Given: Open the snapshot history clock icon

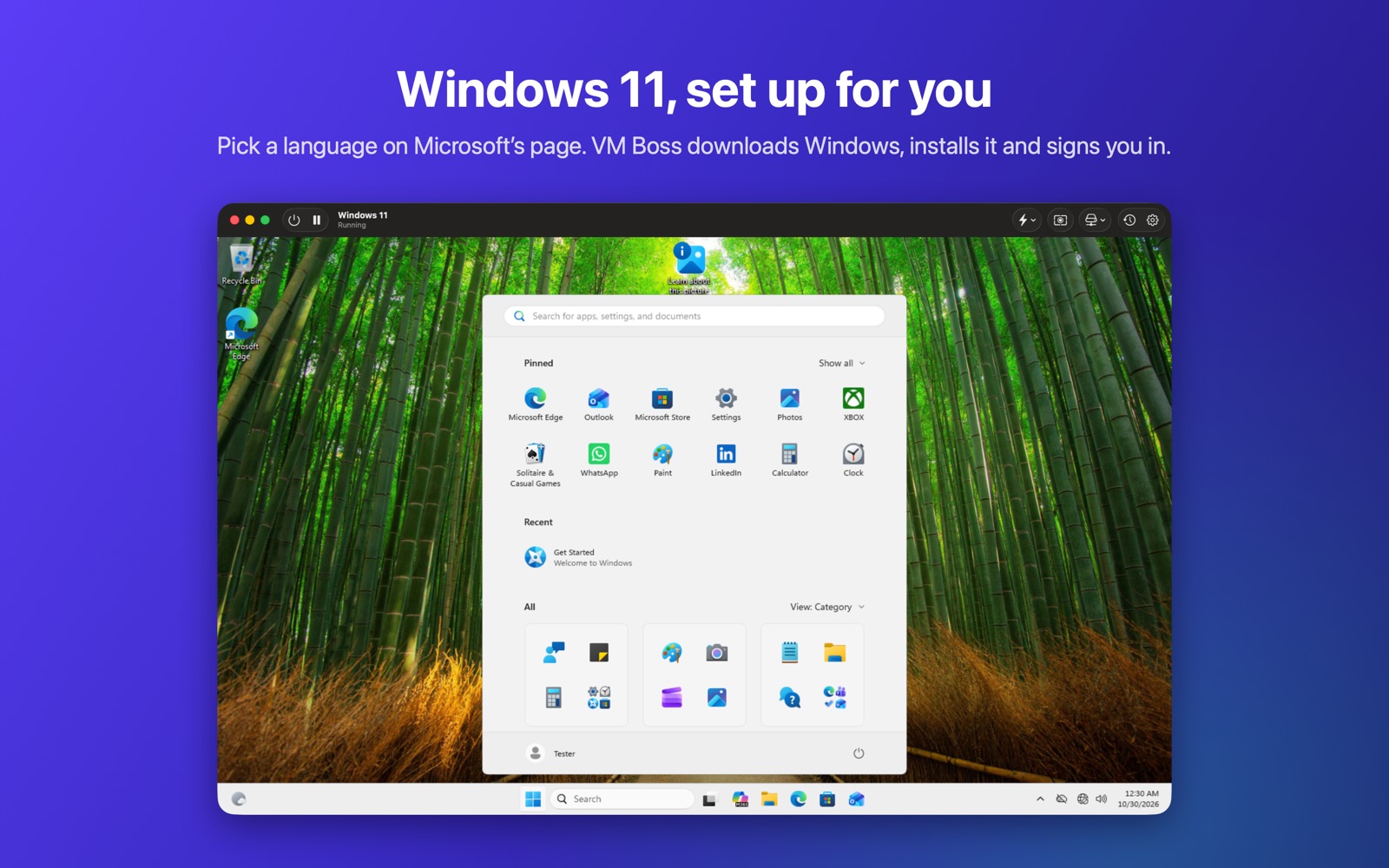Looking at the screenshot, I should [x=1129, y=220].
